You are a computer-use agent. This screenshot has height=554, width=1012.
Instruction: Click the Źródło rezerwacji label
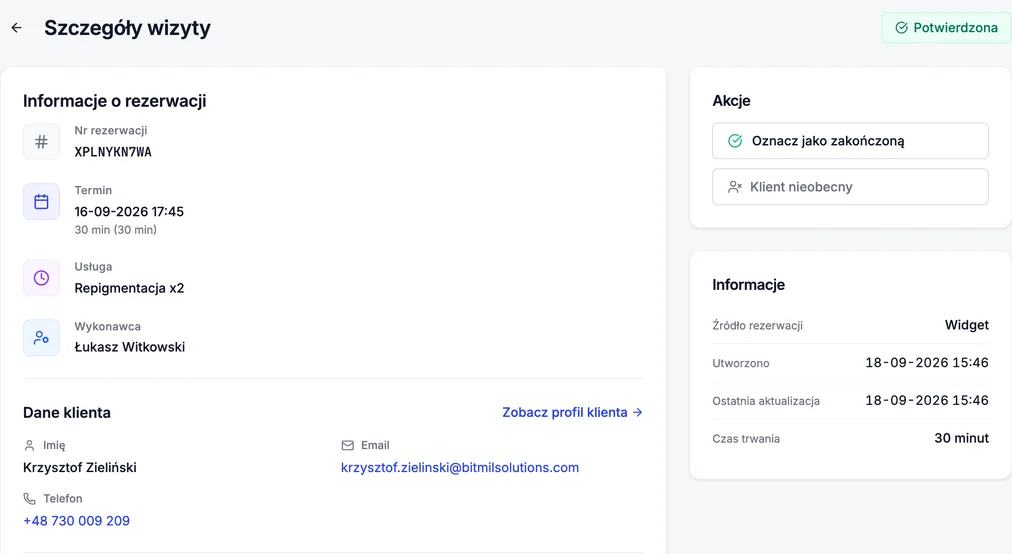tap(757, 325)
